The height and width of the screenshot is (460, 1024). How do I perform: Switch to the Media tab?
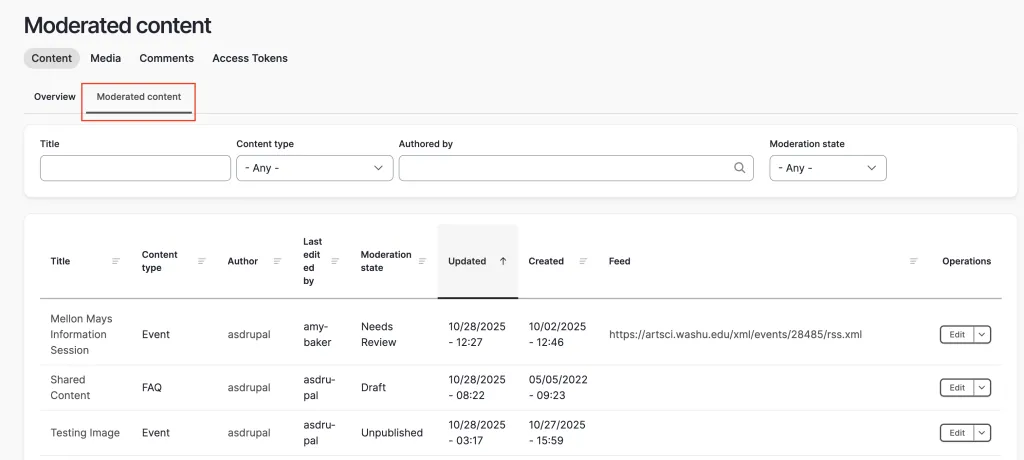pos(105,58)
